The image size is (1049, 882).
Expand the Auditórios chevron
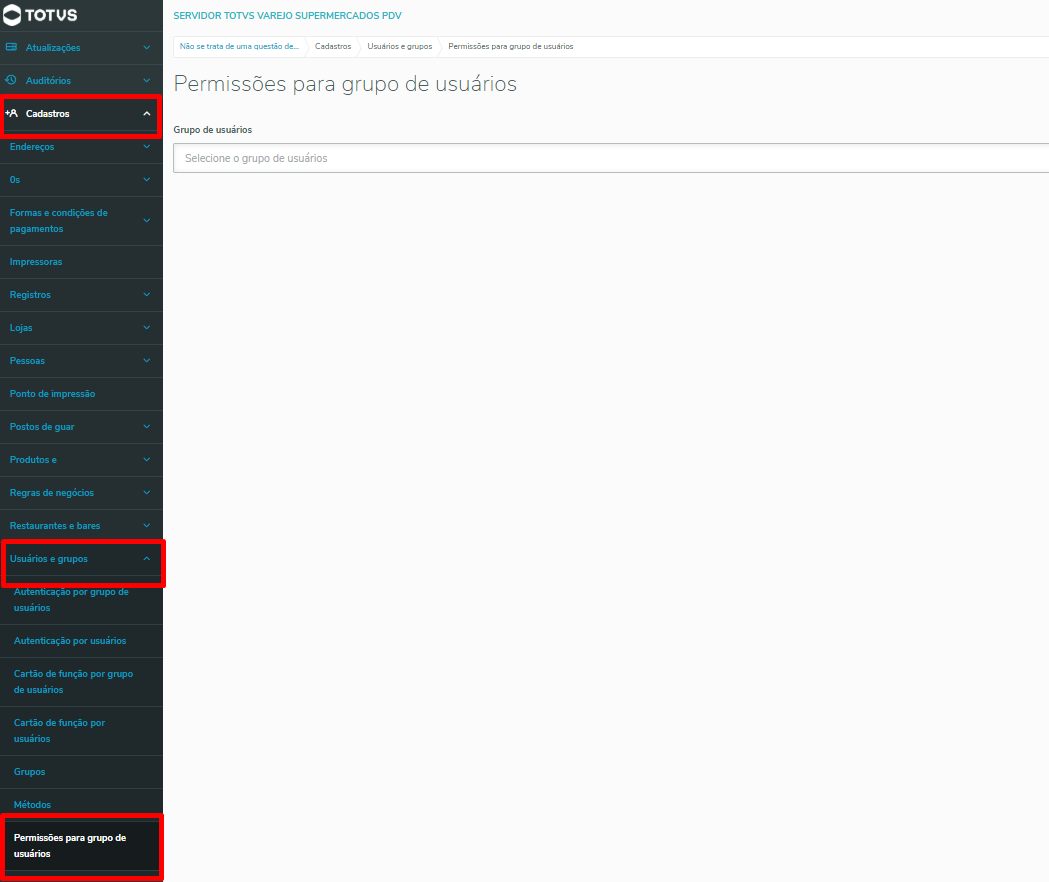tap(147, 80)
